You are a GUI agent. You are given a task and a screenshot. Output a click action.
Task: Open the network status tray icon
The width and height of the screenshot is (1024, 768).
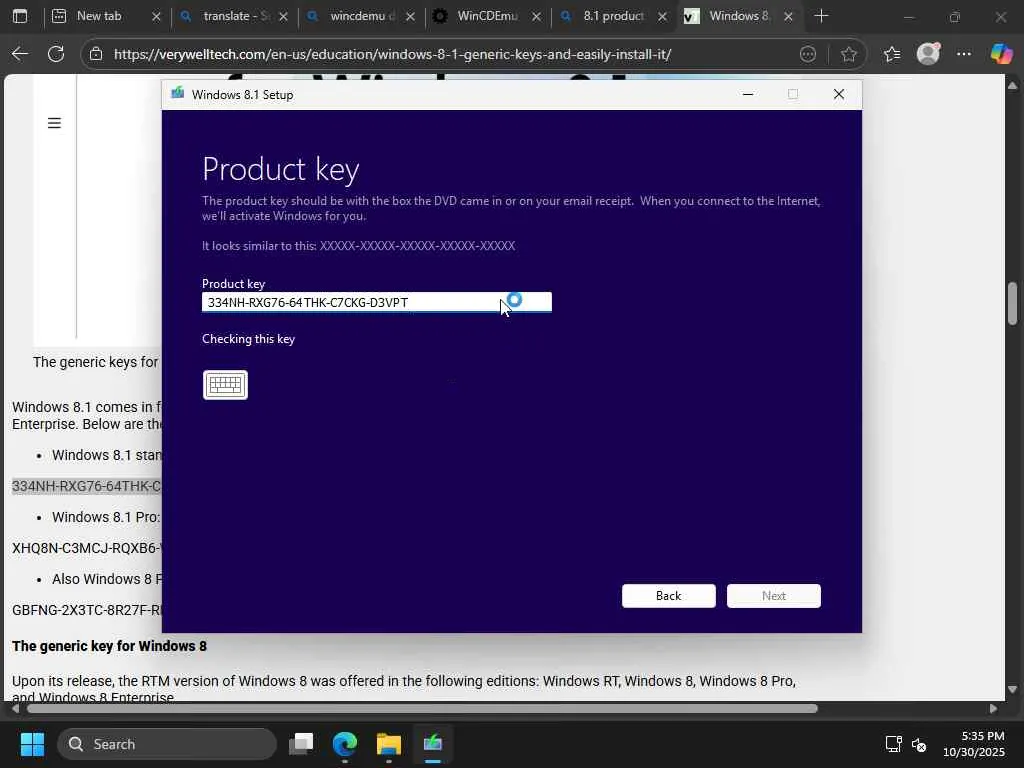coord(893,744)
